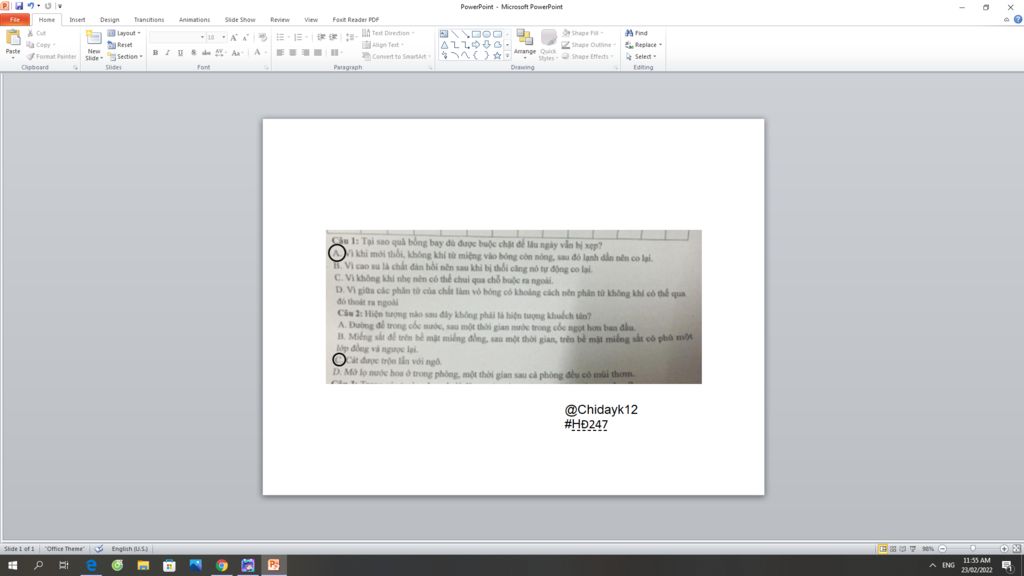This screenshot has height=576, width=1024.
Task: Open Quick Styles gallery
Action: (548, 44)
